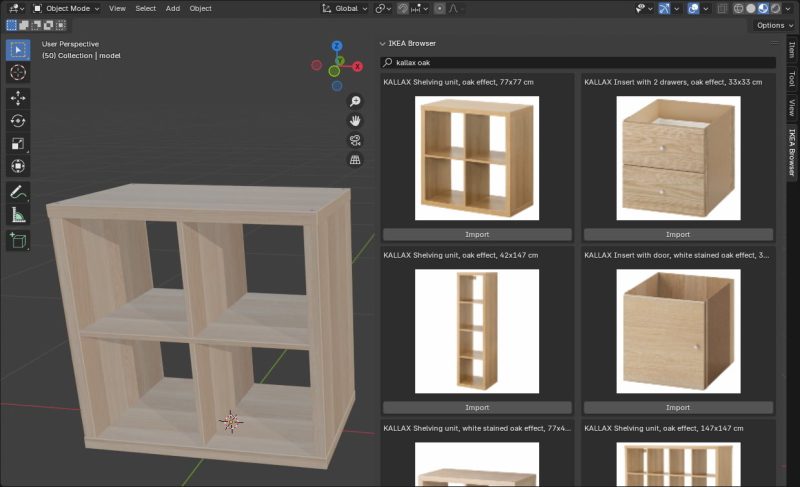Select the Cursor tool in the toolbar
This screenshot has width=800, height=487.
18,73
